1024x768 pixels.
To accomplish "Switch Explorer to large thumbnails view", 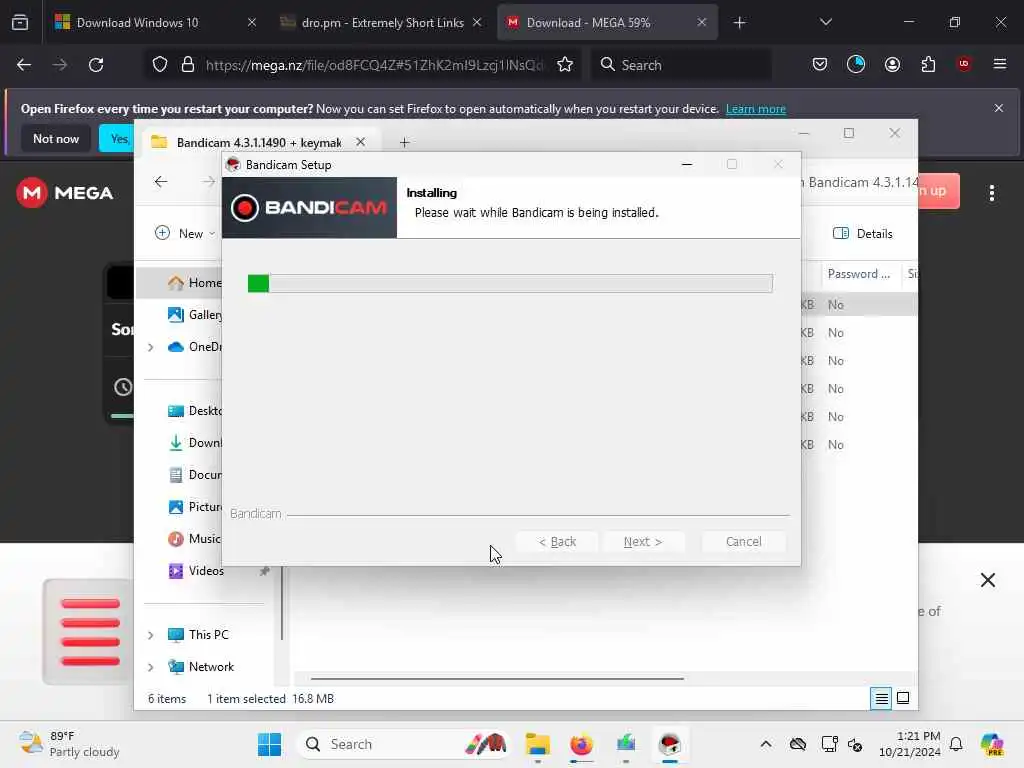I will pos(903,698).
